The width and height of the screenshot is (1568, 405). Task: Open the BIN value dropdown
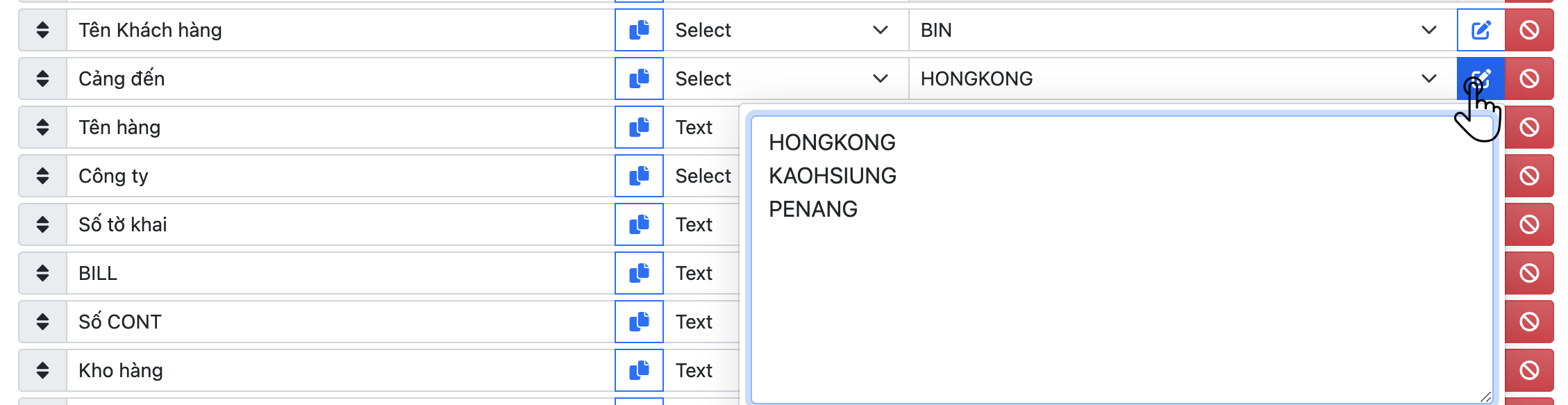[x=1182, y=30]
